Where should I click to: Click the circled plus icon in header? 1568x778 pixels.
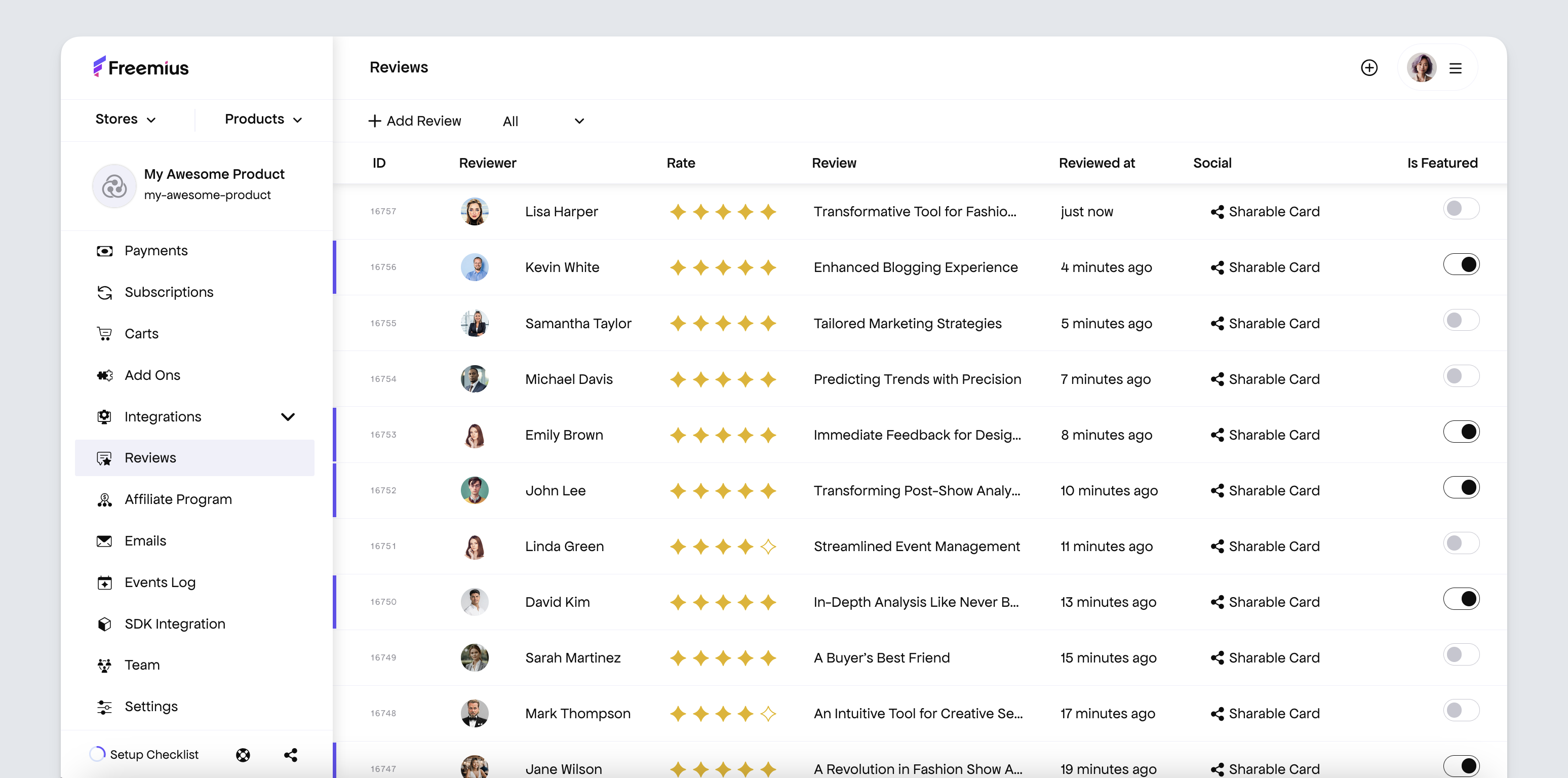point(1369,67)
